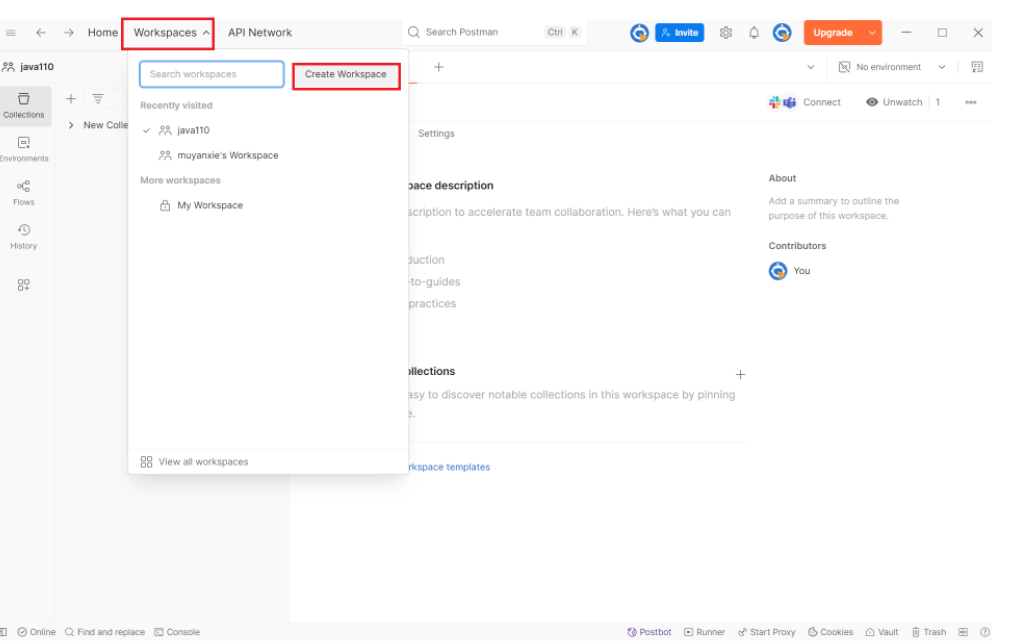Open Environments sidebar tab

pos(24,149)
